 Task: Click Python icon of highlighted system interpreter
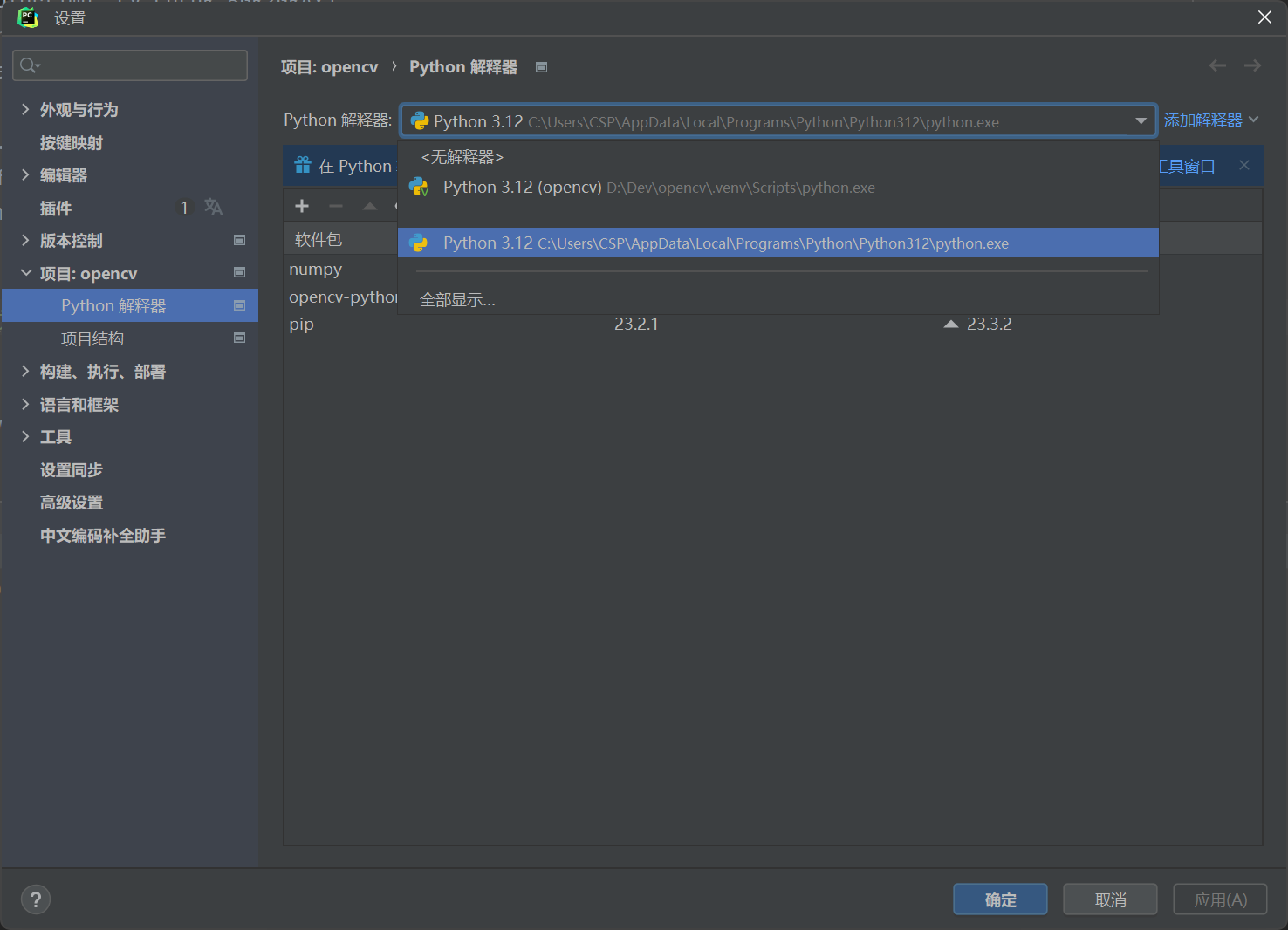[419, 243]
